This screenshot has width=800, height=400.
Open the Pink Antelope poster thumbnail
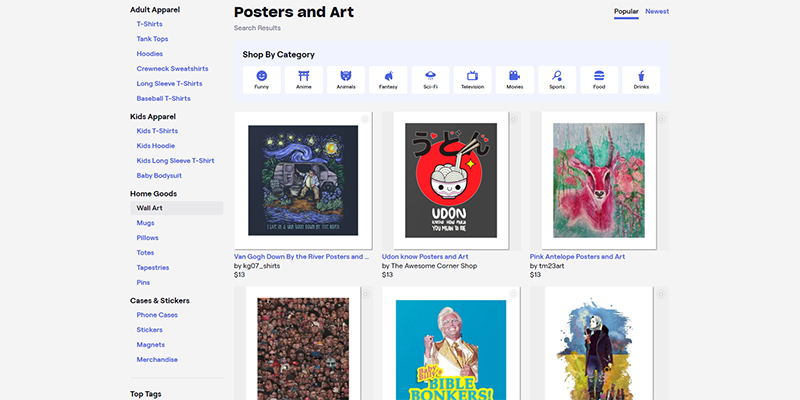pos(598,180)
